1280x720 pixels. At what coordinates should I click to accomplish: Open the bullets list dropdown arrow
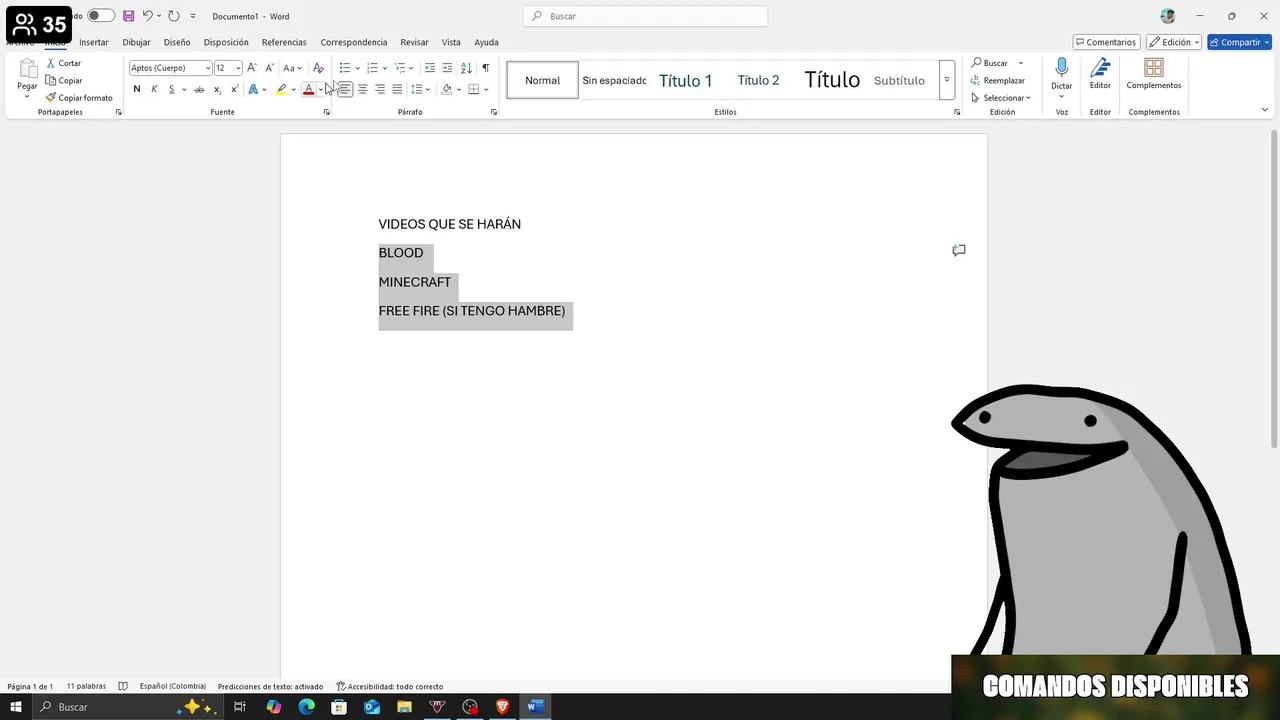tap(357, 68)
